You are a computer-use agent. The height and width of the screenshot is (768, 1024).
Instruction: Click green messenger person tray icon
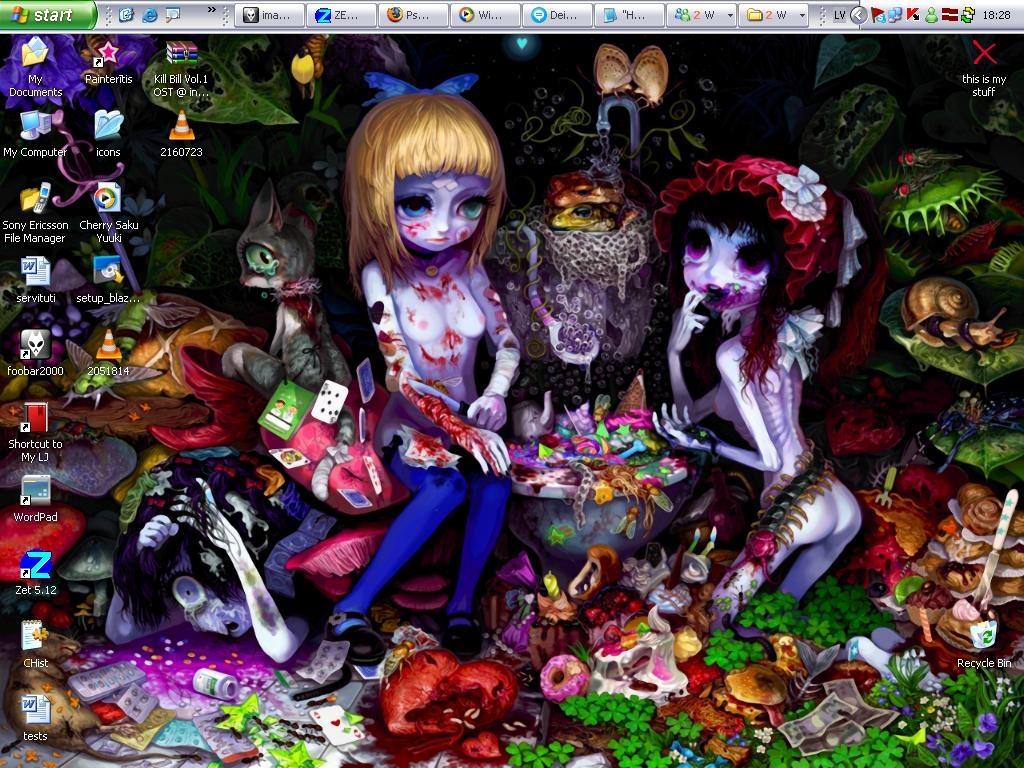932,15
